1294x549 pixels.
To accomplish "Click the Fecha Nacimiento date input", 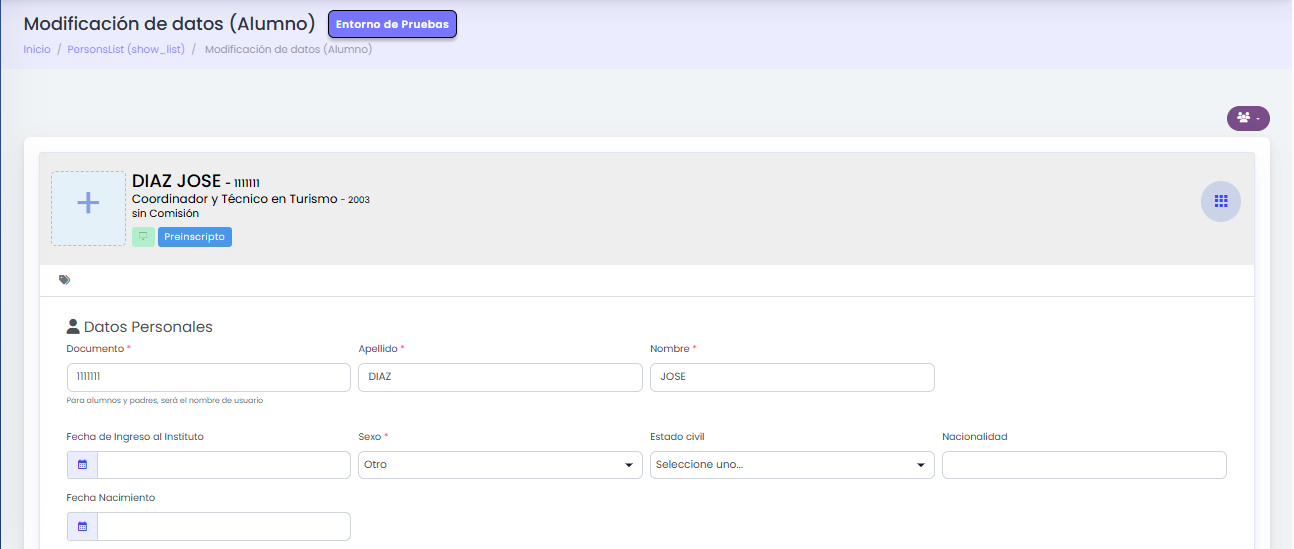I will (224, 526).
